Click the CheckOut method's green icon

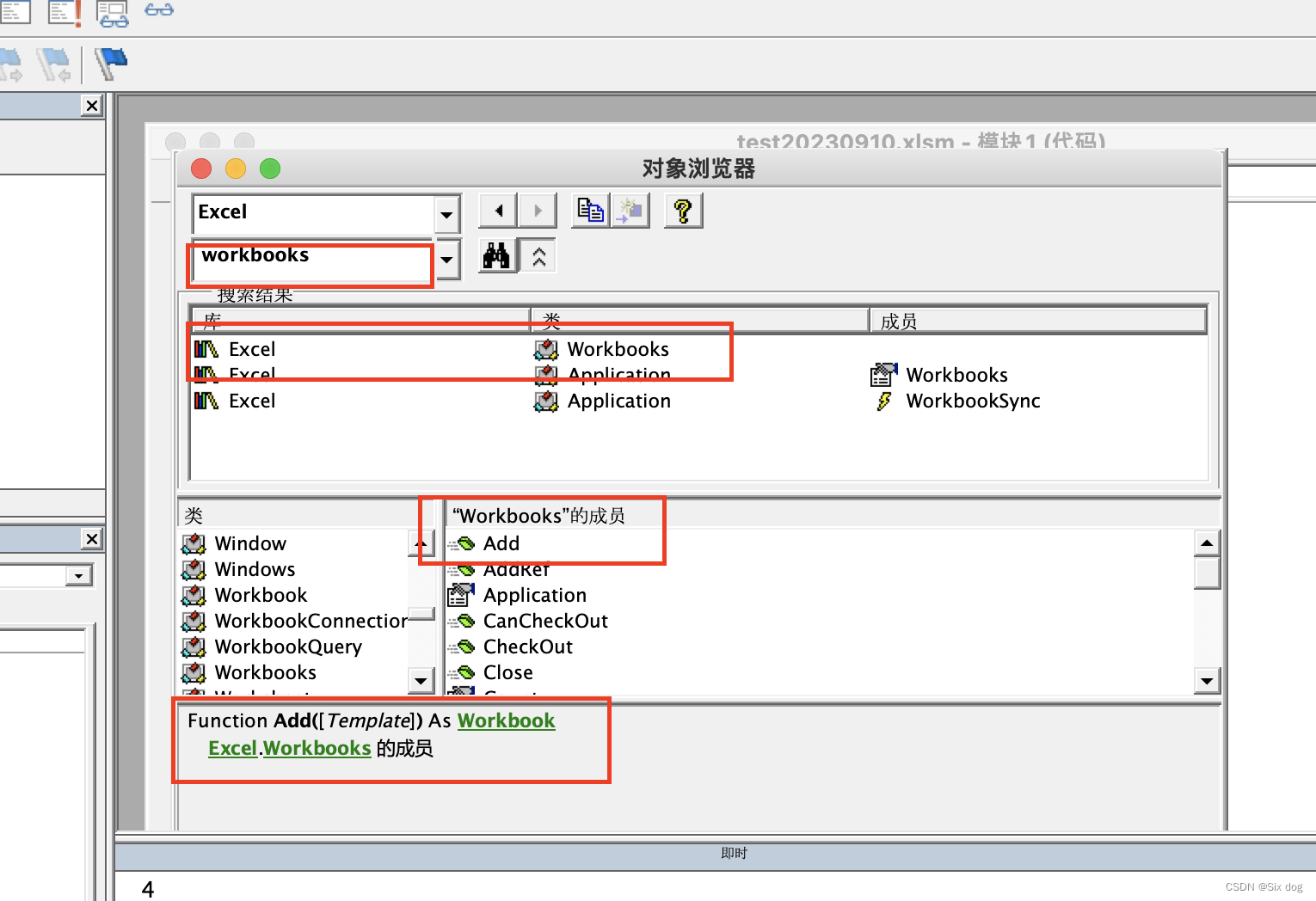tap(462, 647)
